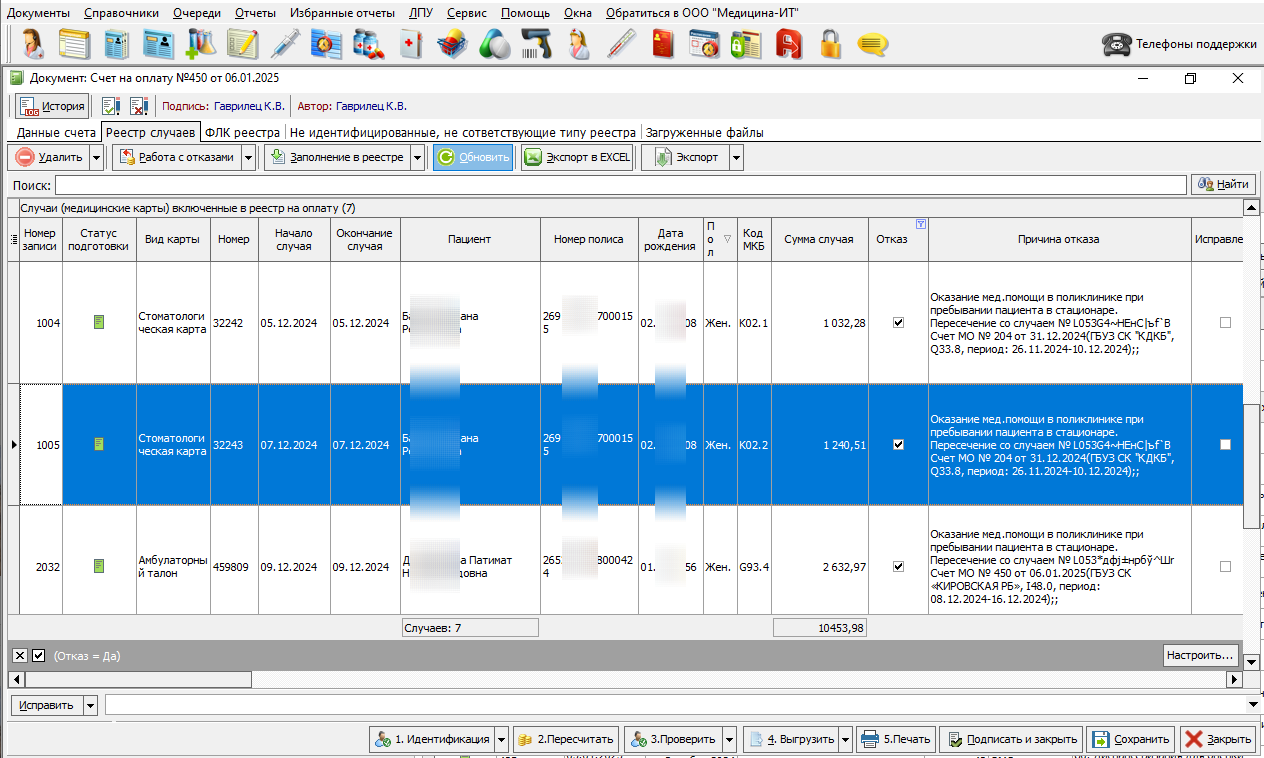Viewport: 1264px width, 758px height.
Task: Click the column chooser icon in table header corner
Action: (13, 239)
